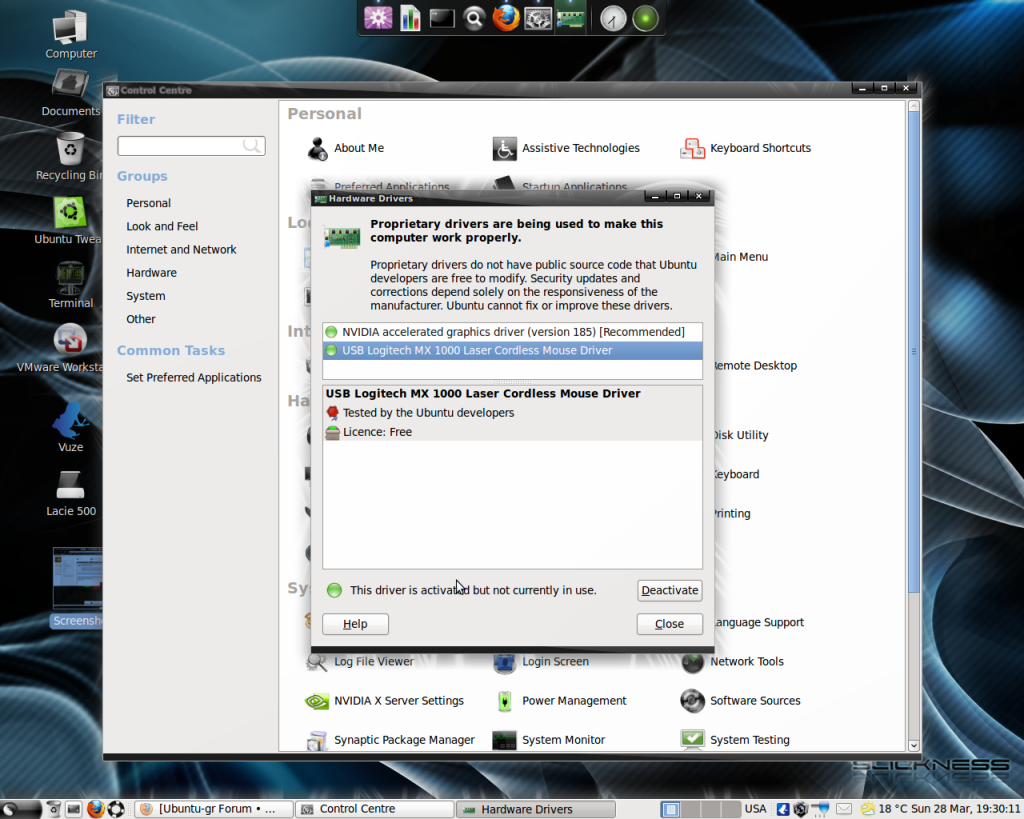Image resolution: width=1024 pixels, height=819 pixels.
Task: Launch Ubuntu Tweak from desktop
Action: pos(70,220)
